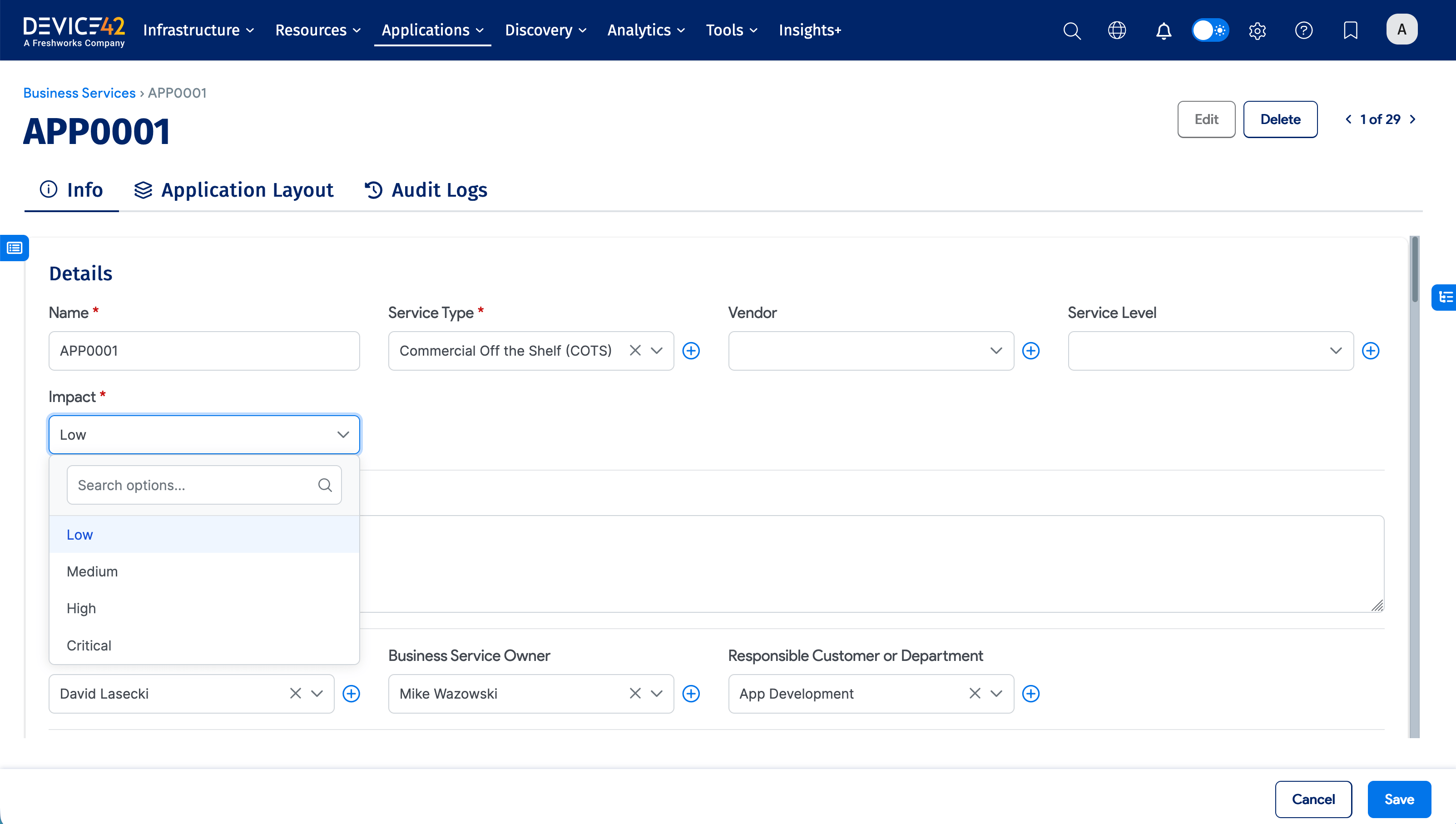
Task: Open the Resources menu
Action: click(318, 30)
